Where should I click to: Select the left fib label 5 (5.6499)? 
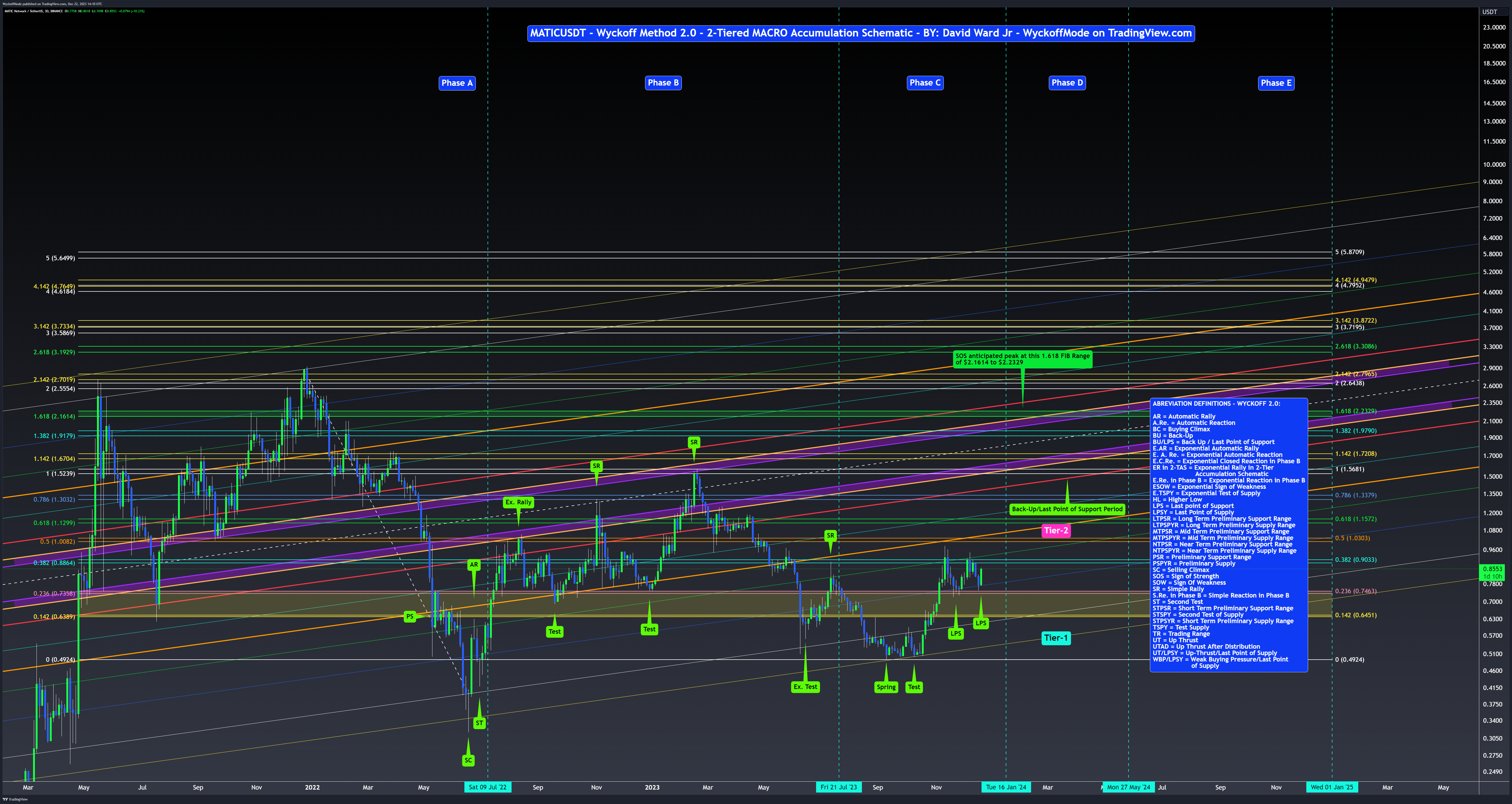[x=60, y=258]
